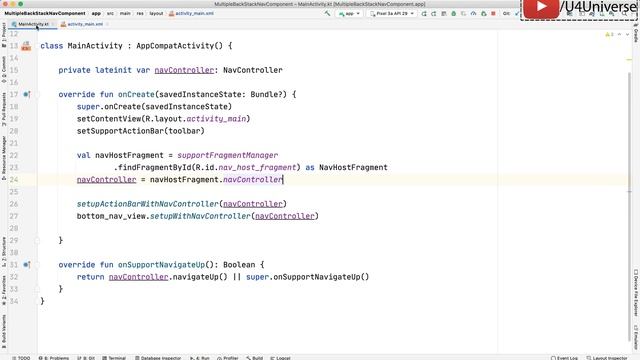Open the Commit tool window sidebar
This screenshot has width=640, height=360.
pos(4,69)
